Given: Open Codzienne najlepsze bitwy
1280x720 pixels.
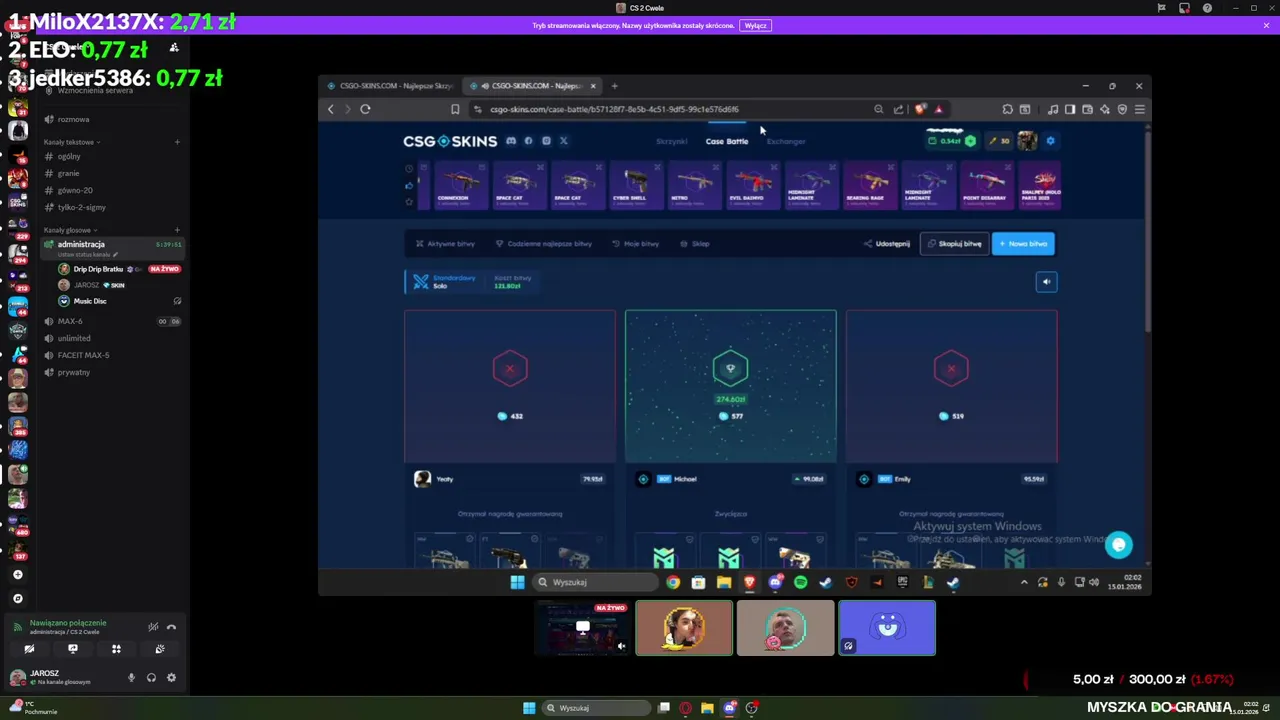Looking at the screenshot, I should tap(544, 244).
